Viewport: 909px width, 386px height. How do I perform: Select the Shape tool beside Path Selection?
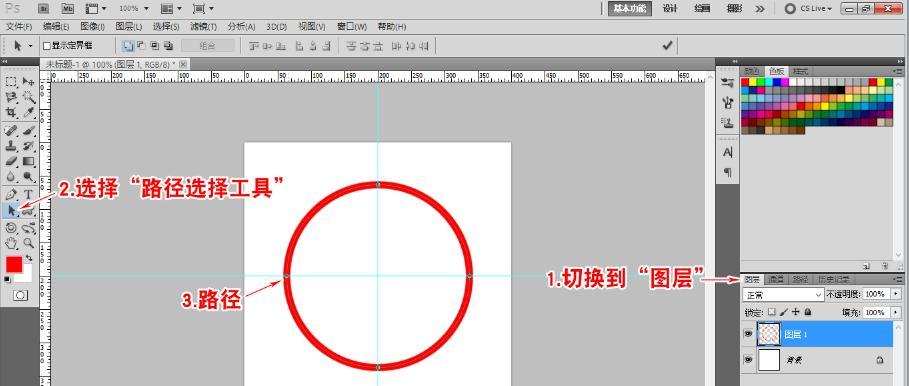tap(28, 212)
